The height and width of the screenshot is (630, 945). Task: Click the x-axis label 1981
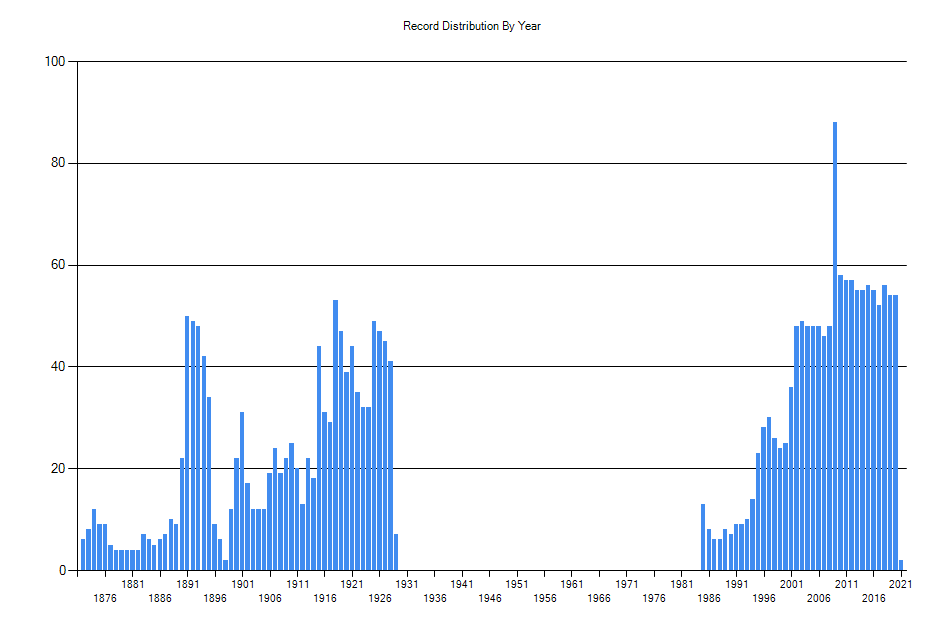pyautogui.click(x=682, y=584)
